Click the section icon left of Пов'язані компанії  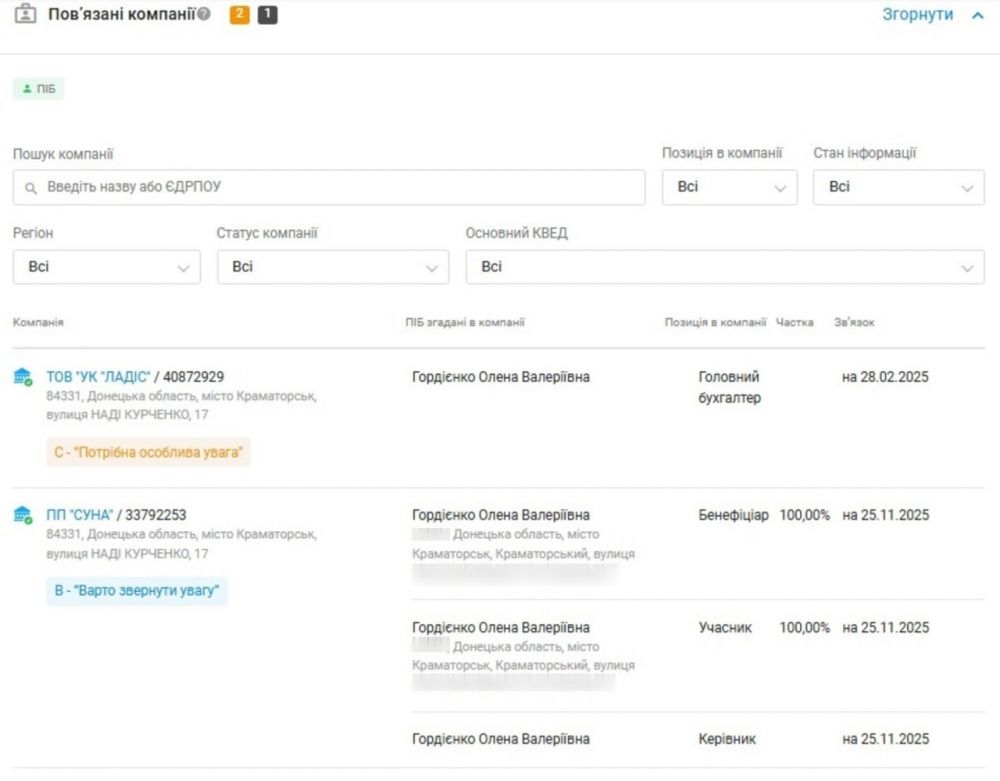click(25, 15)
